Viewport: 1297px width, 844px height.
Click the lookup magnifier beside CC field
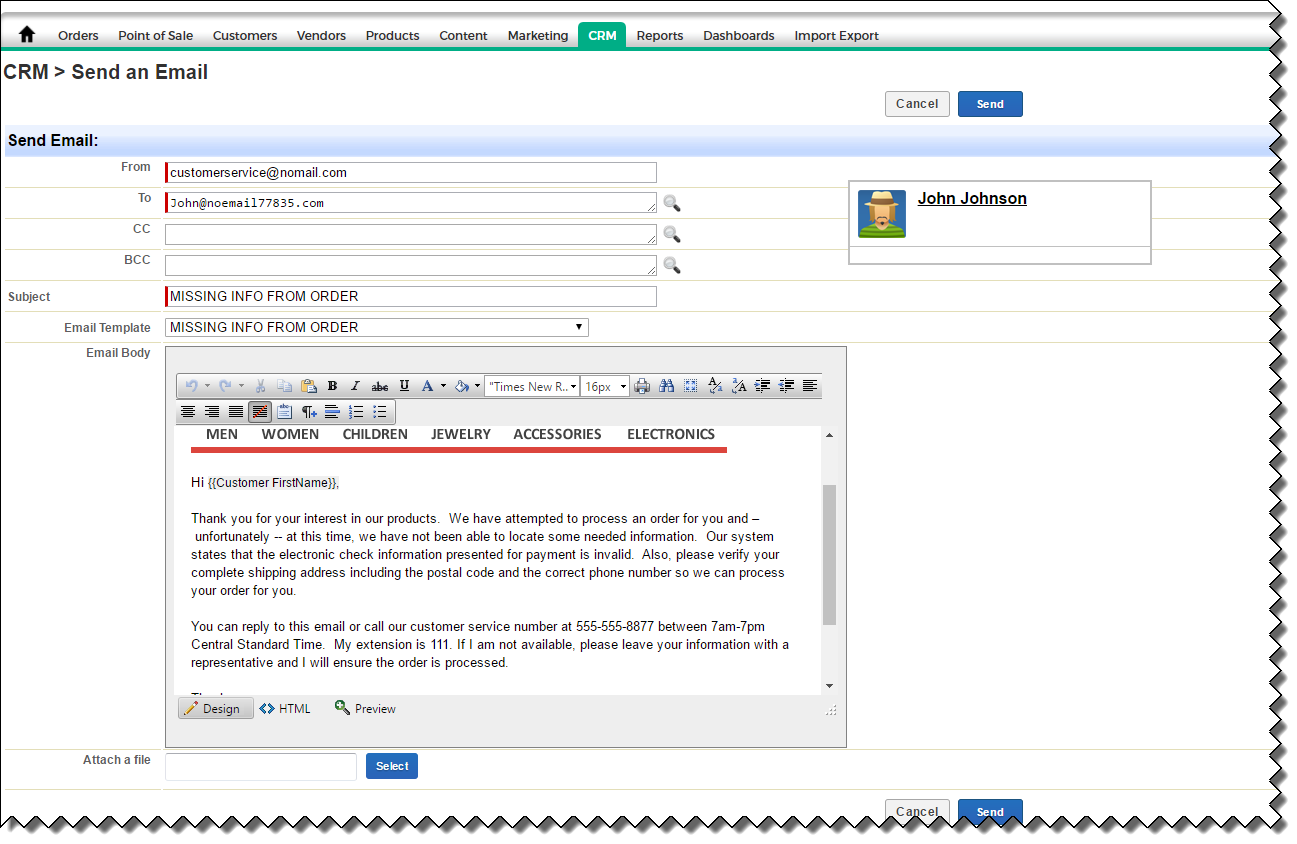click(x=672, y=234)
